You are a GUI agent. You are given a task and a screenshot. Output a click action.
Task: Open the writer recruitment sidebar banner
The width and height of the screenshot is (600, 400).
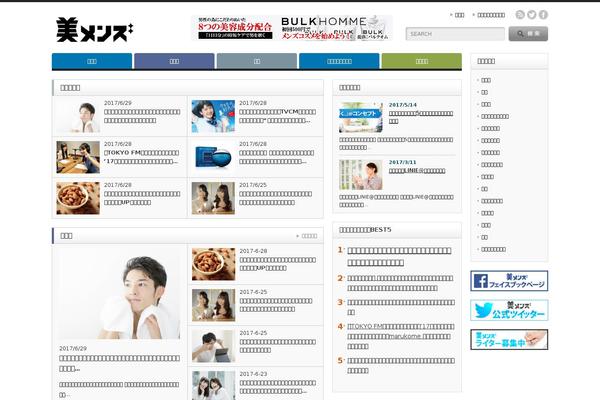pyautogui.click(x=509, y=340)
